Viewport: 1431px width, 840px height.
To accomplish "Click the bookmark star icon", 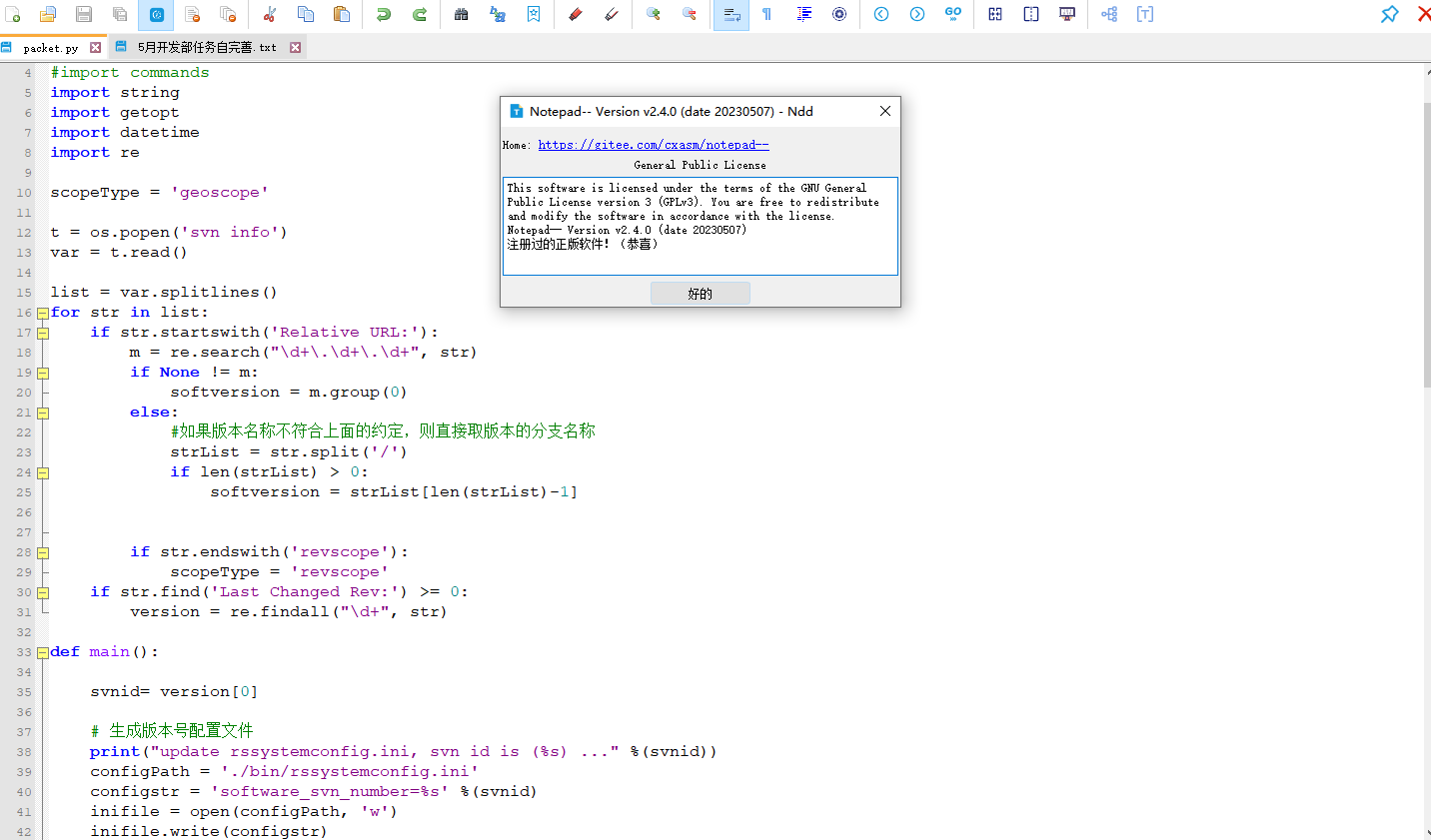I will (x=534, y=14).
